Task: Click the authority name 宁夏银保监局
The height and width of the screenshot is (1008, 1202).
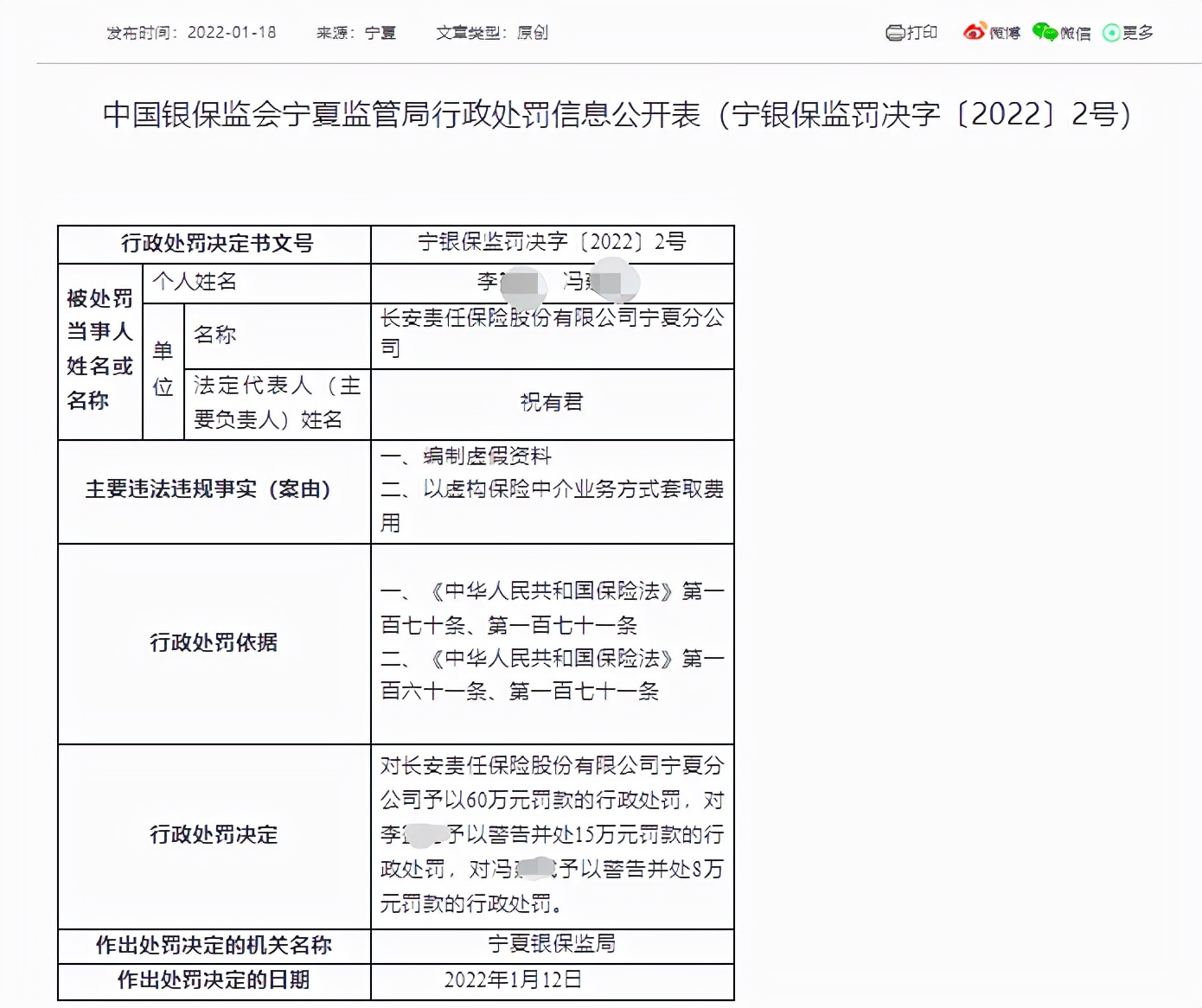Action: (552, 944)
